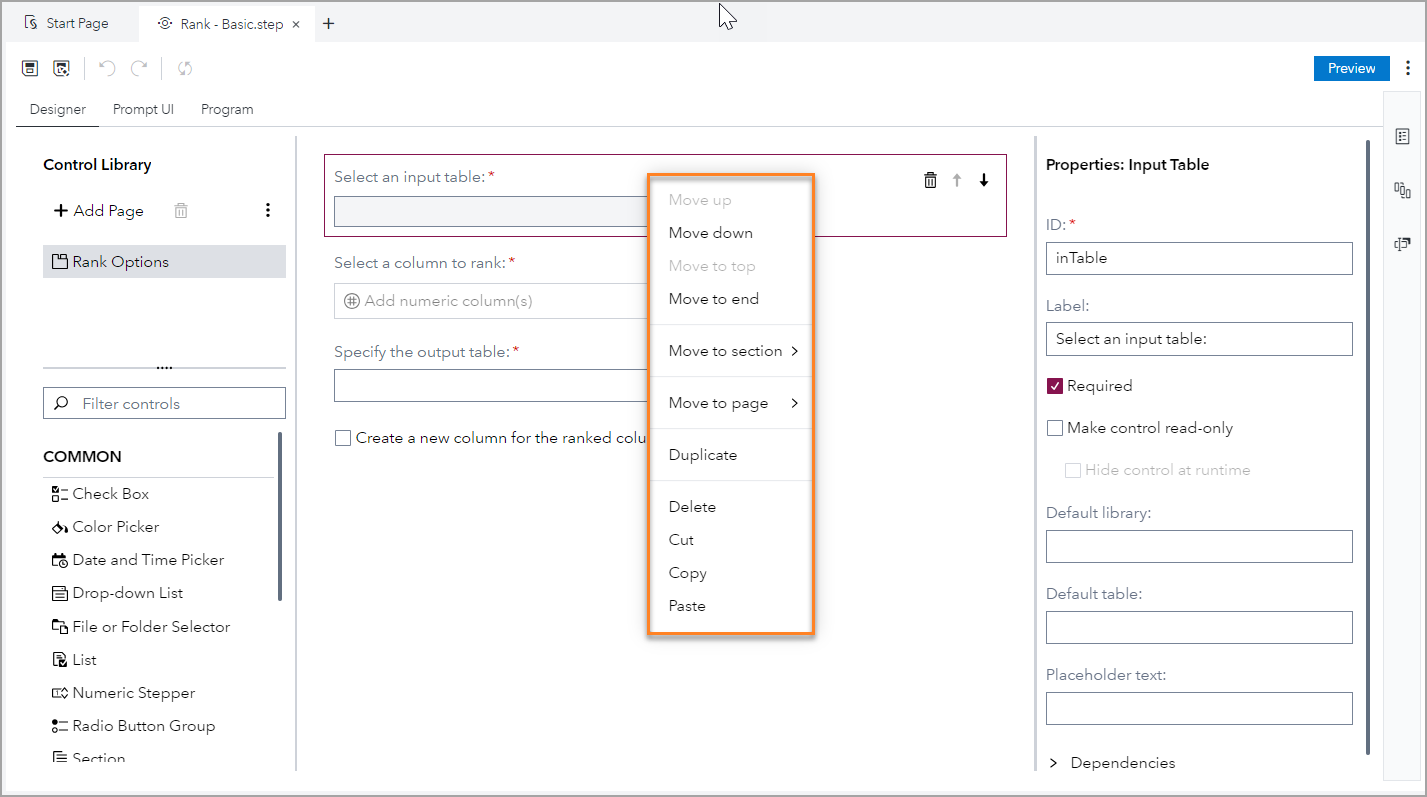Click the Save icon in the toolbar

(x=30, y=67)
